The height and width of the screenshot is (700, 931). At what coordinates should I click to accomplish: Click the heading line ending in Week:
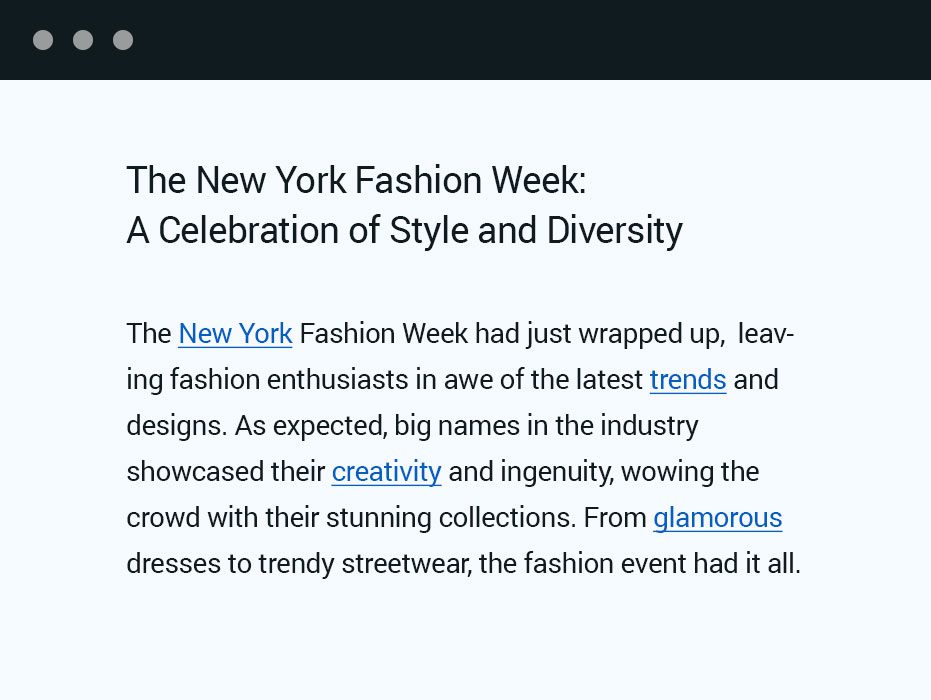pos(356,181)
